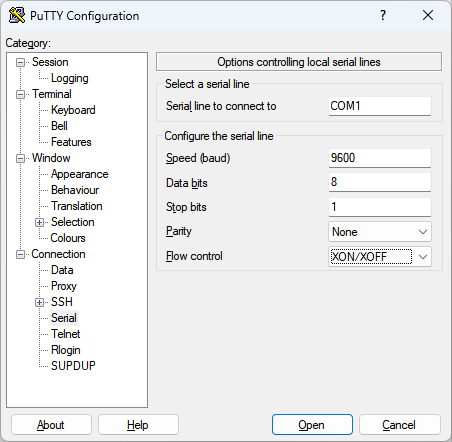Click the 'Serial line to connect to' label

pyautogui.click(x=221, y=106)
